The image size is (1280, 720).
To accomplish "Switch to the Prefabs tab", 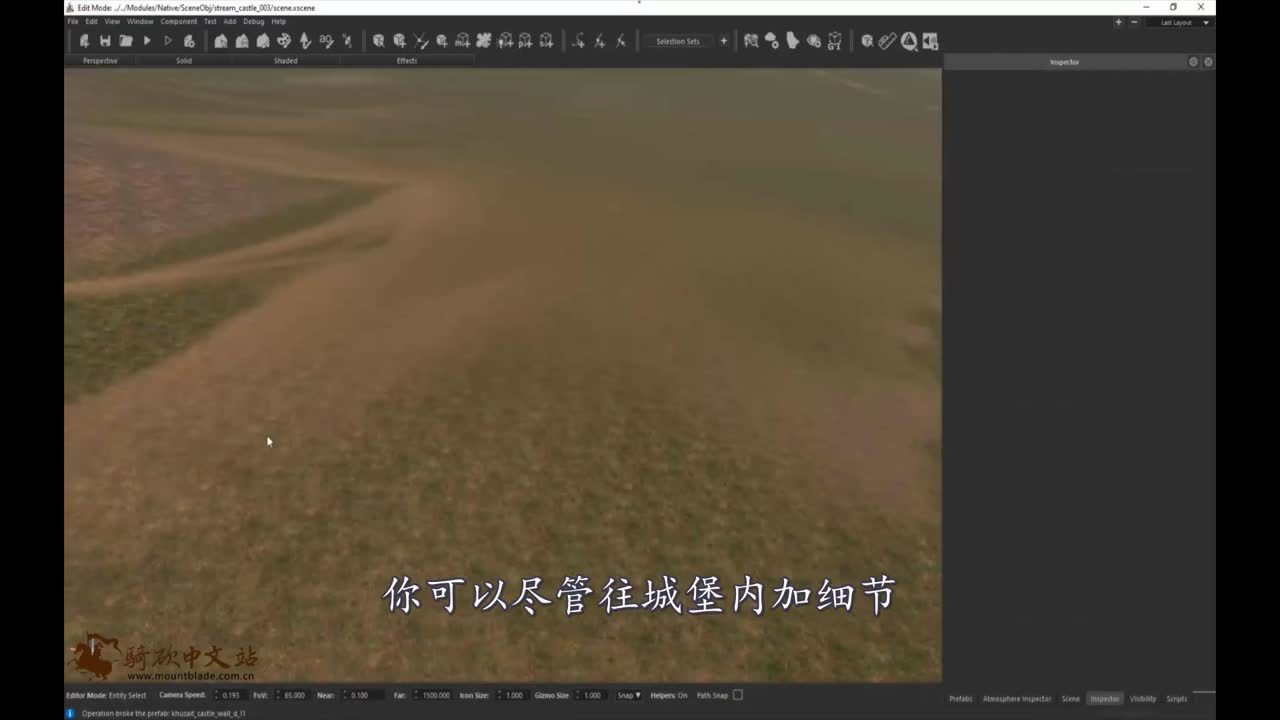I will 960,699.
